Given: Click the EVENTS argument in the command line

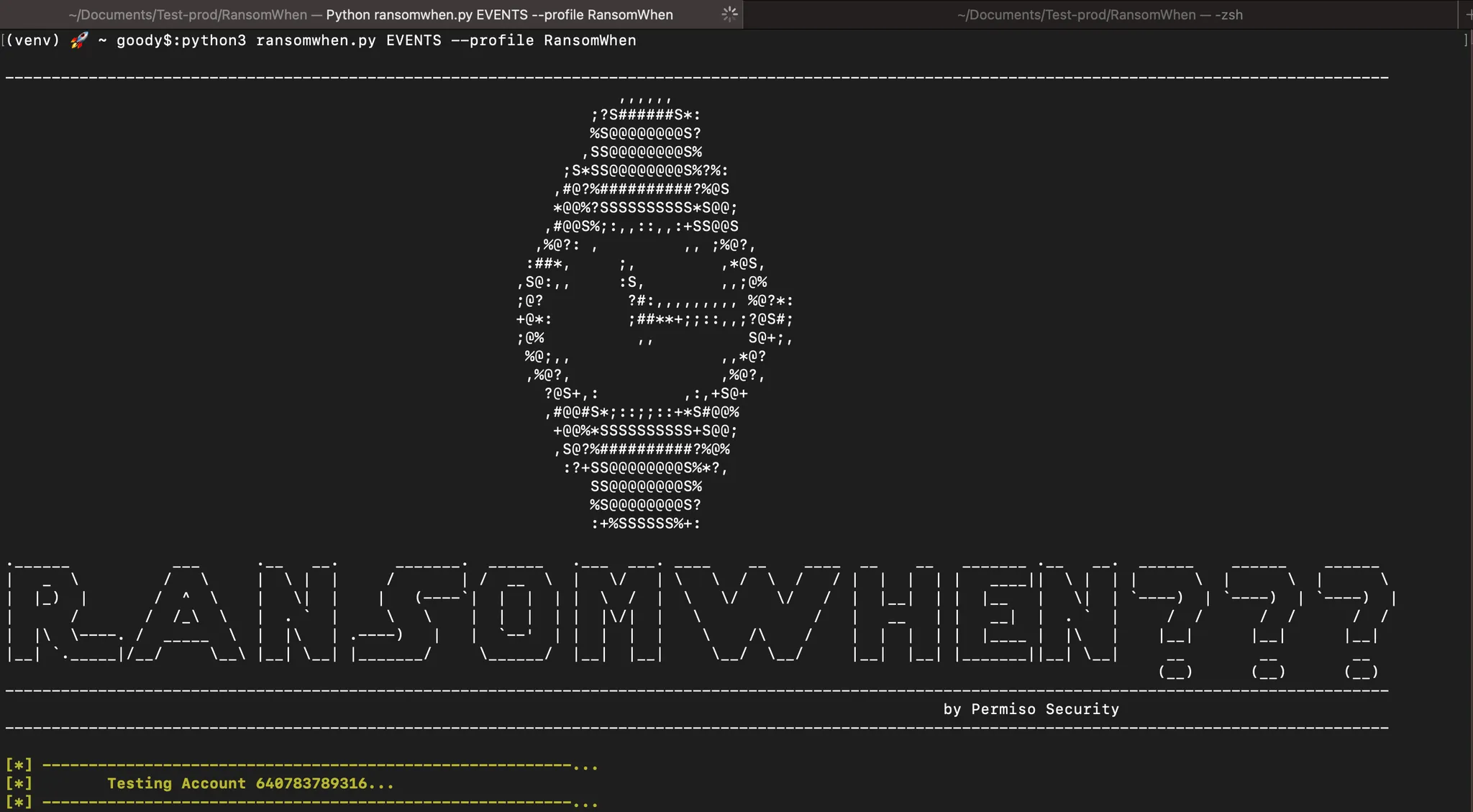Looking at the screenshot, I should click(414, 40).
